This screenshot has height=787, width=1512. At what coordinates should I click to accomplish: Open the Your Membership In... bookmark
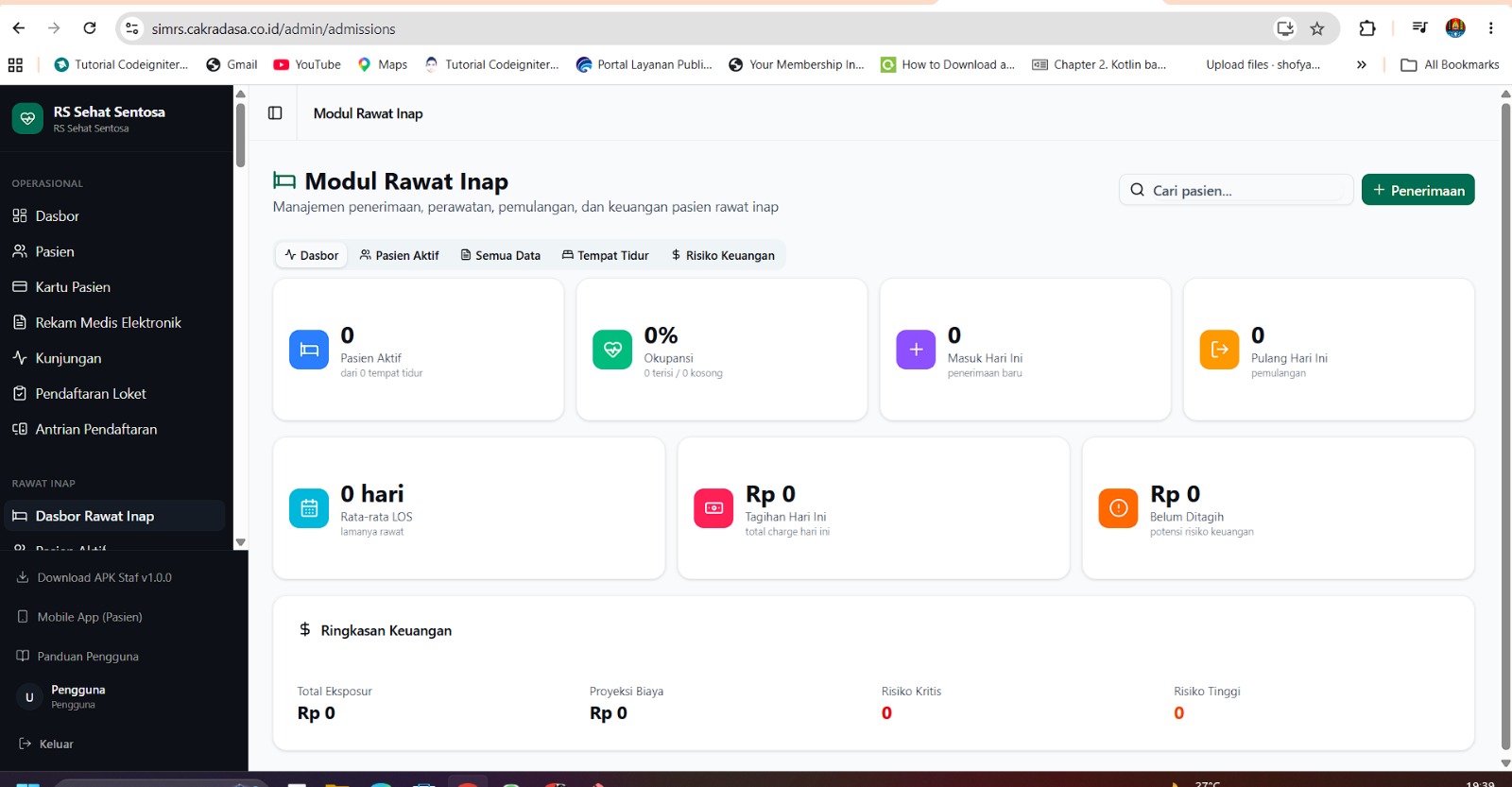(797, 64)
